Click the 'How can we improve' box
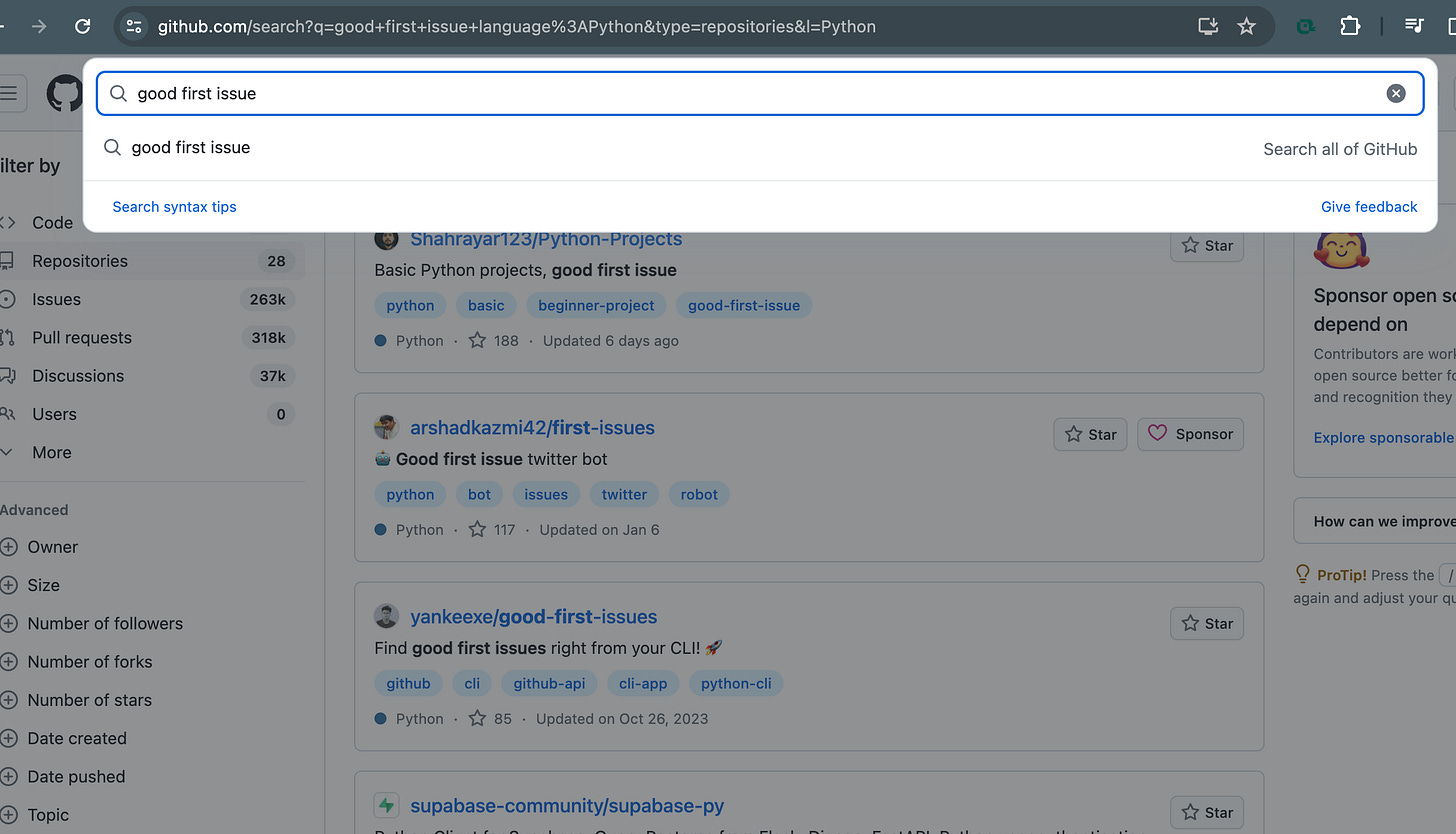Screen dimensions: 1456x834 1375,521
